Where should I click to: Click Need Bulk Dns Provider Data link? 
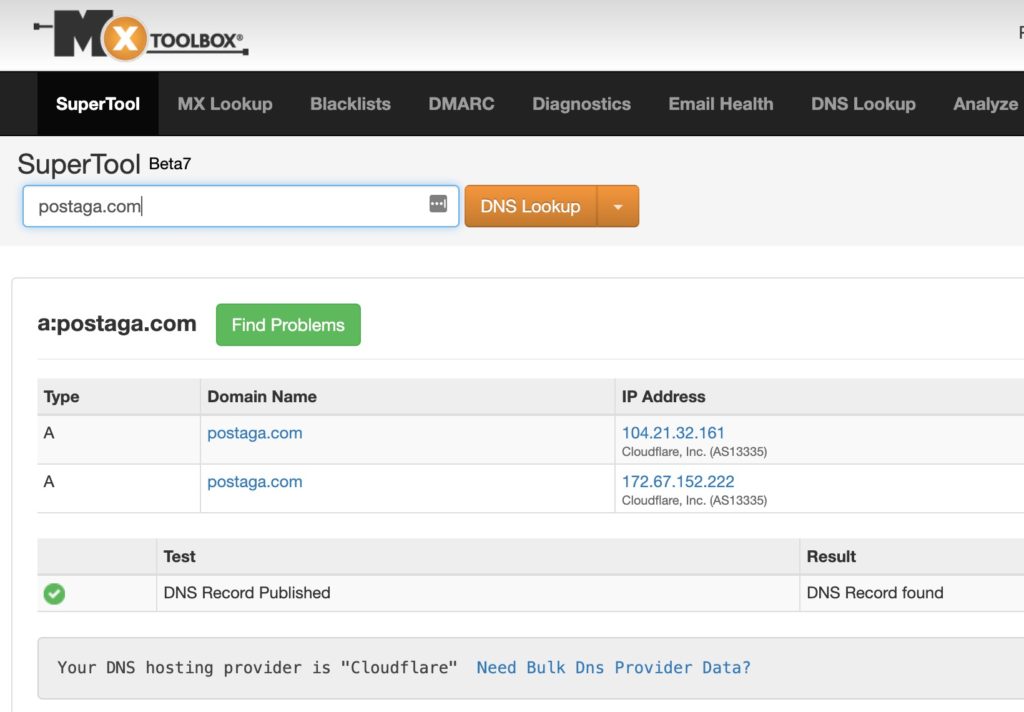[613, 668]
